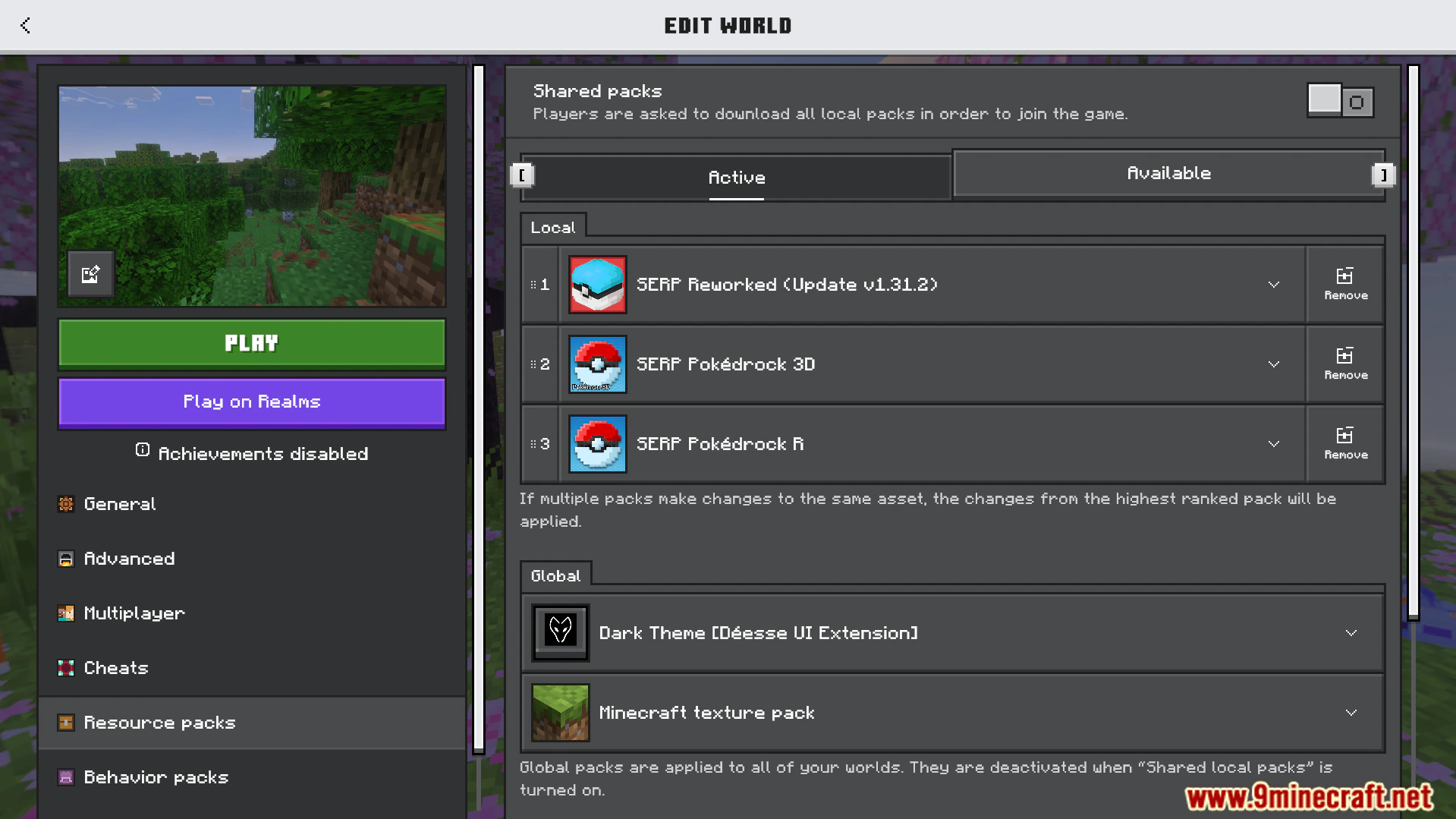Screen dimensions: 1456x819
Task: Toggle the Shared packs switch
Action: point(1341,101)
